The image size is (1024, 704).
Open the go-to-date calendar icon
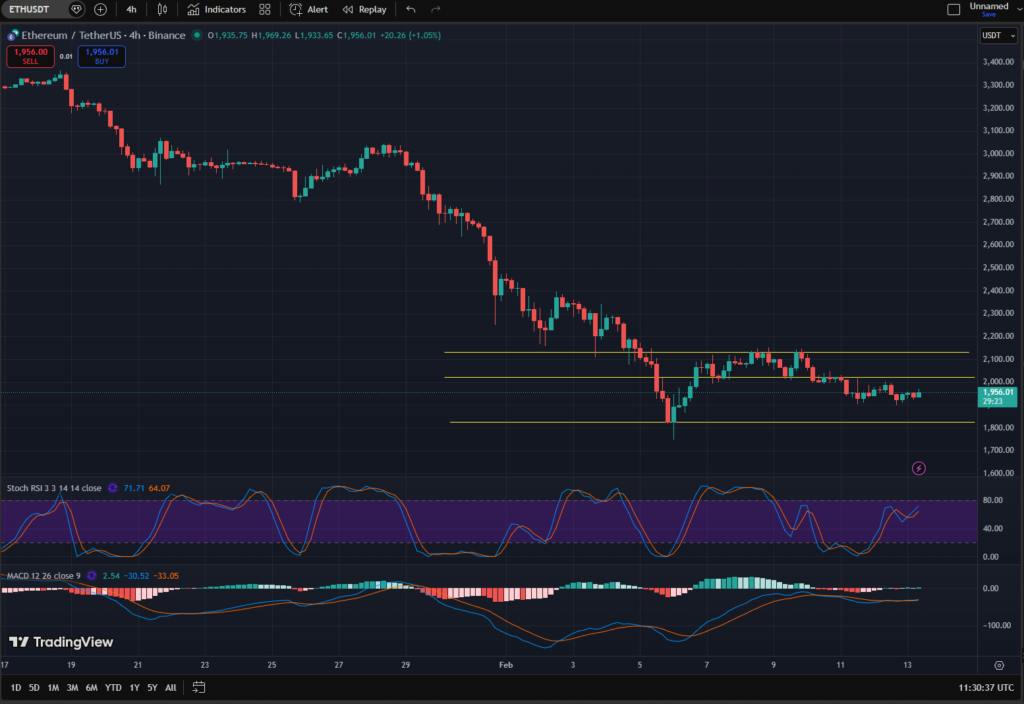pos(199,688)
